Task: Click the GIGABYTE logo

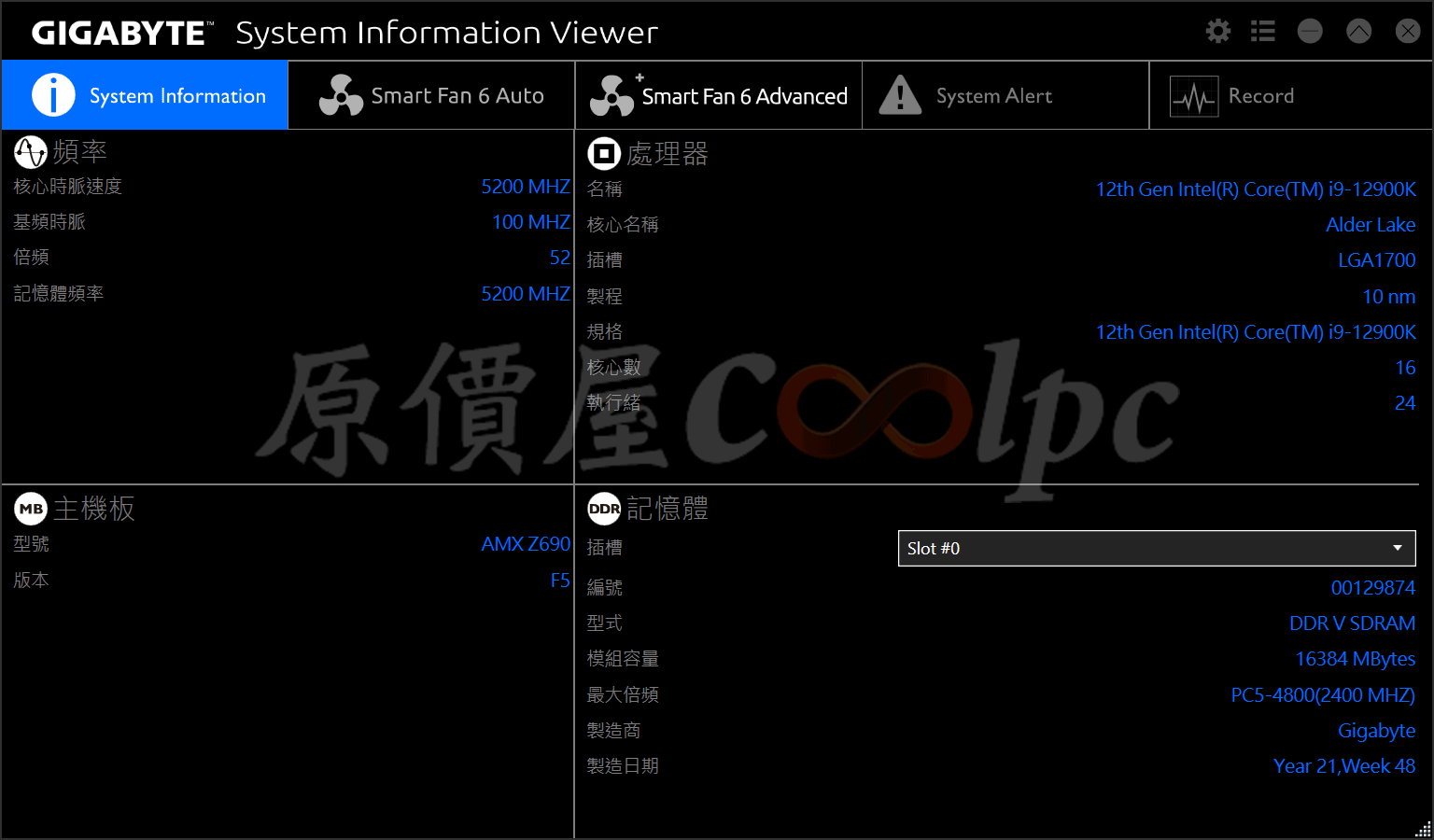Action: pos(122,34)
